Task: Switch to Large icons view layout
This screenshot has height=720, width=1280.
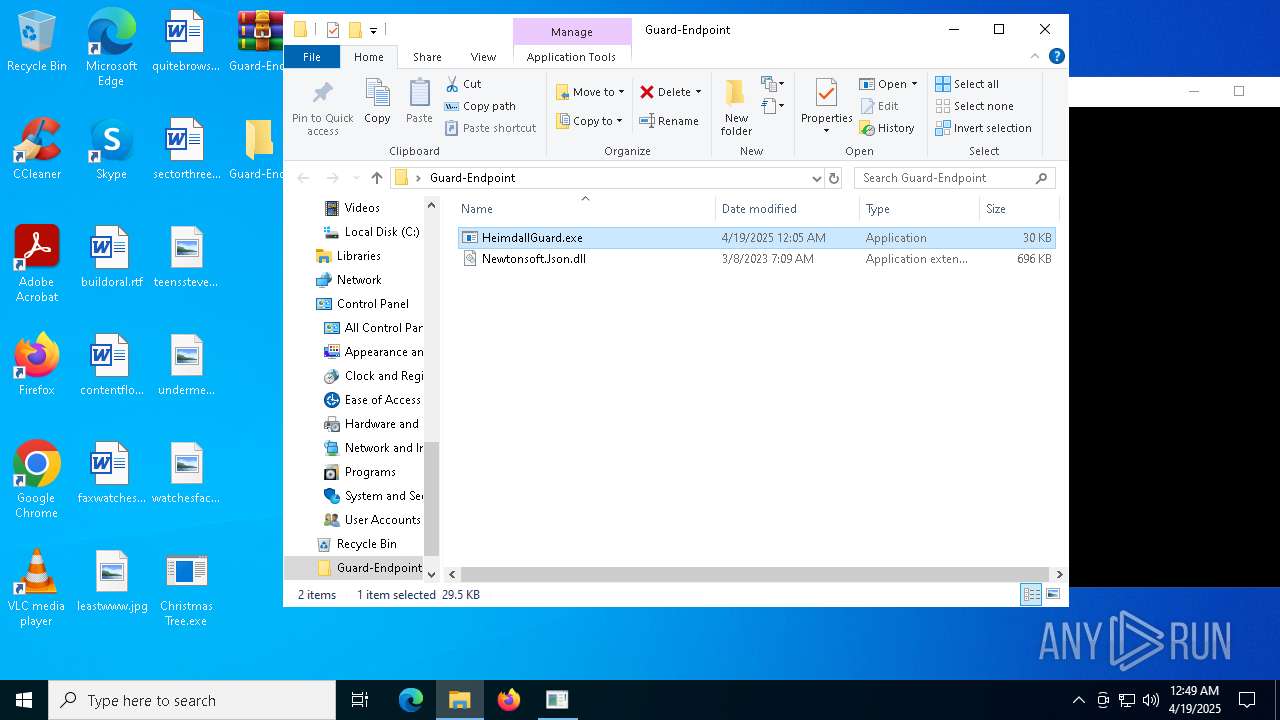Action: pyautogui.click(x=1053, y=595)
